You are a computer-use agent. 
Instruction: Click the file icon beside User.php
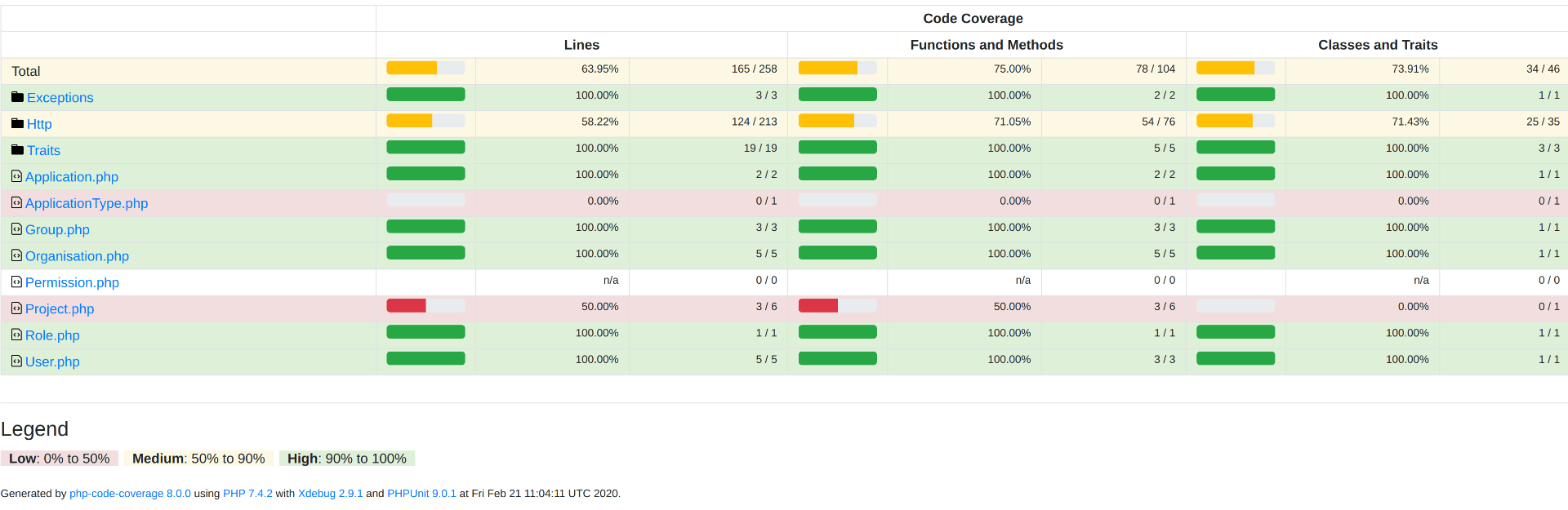[x=16, y=361]
